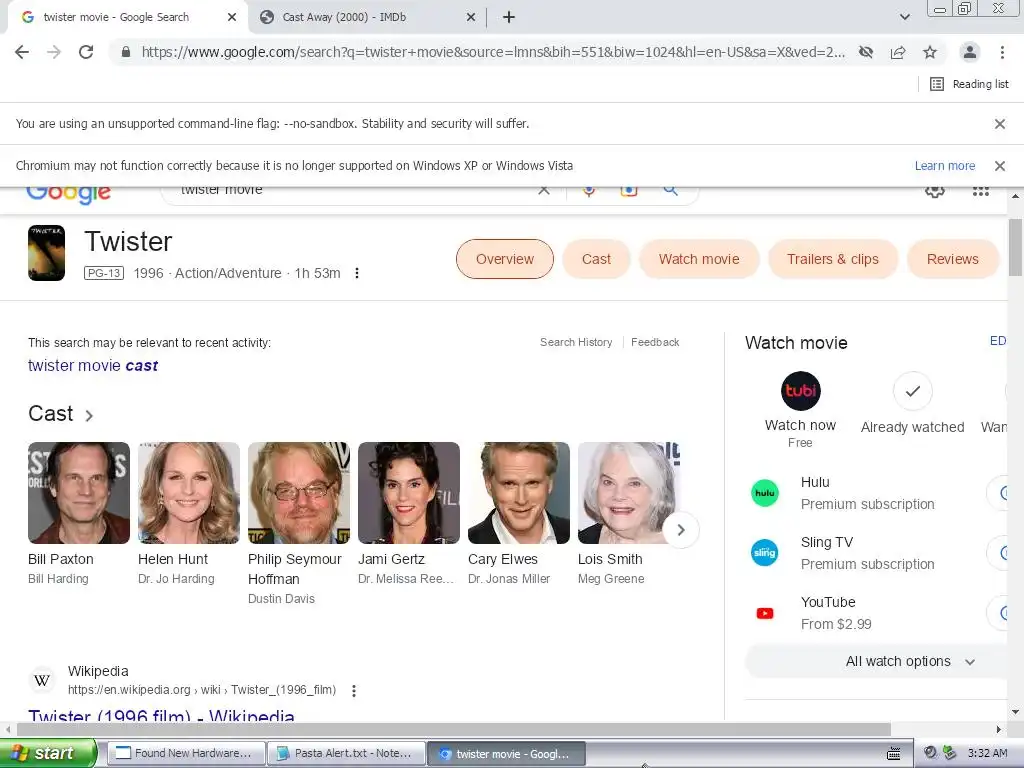Click the Google logo
The height and width of the screenshot is (768, 1024).
(69, 193)
